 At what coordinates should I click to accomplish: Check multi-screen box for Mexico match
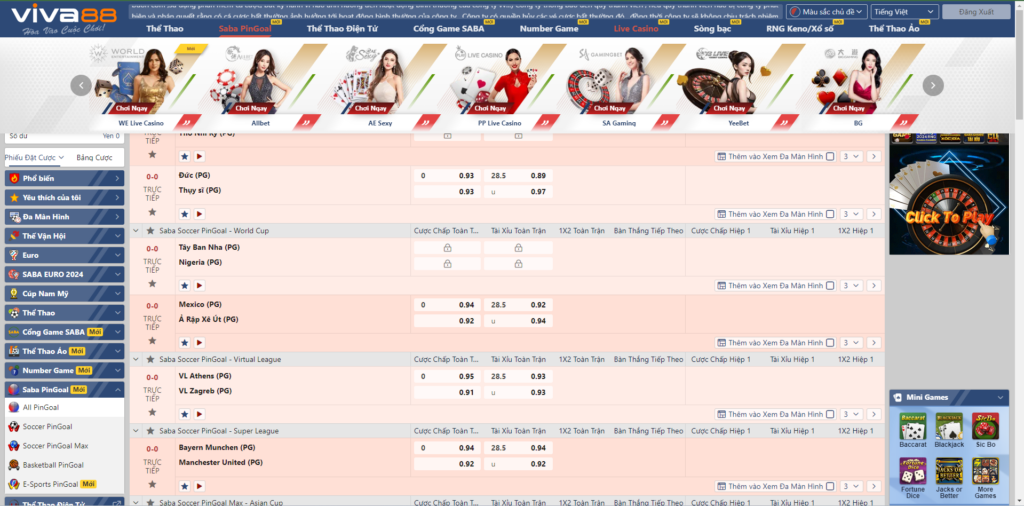(x=829, y=342)
